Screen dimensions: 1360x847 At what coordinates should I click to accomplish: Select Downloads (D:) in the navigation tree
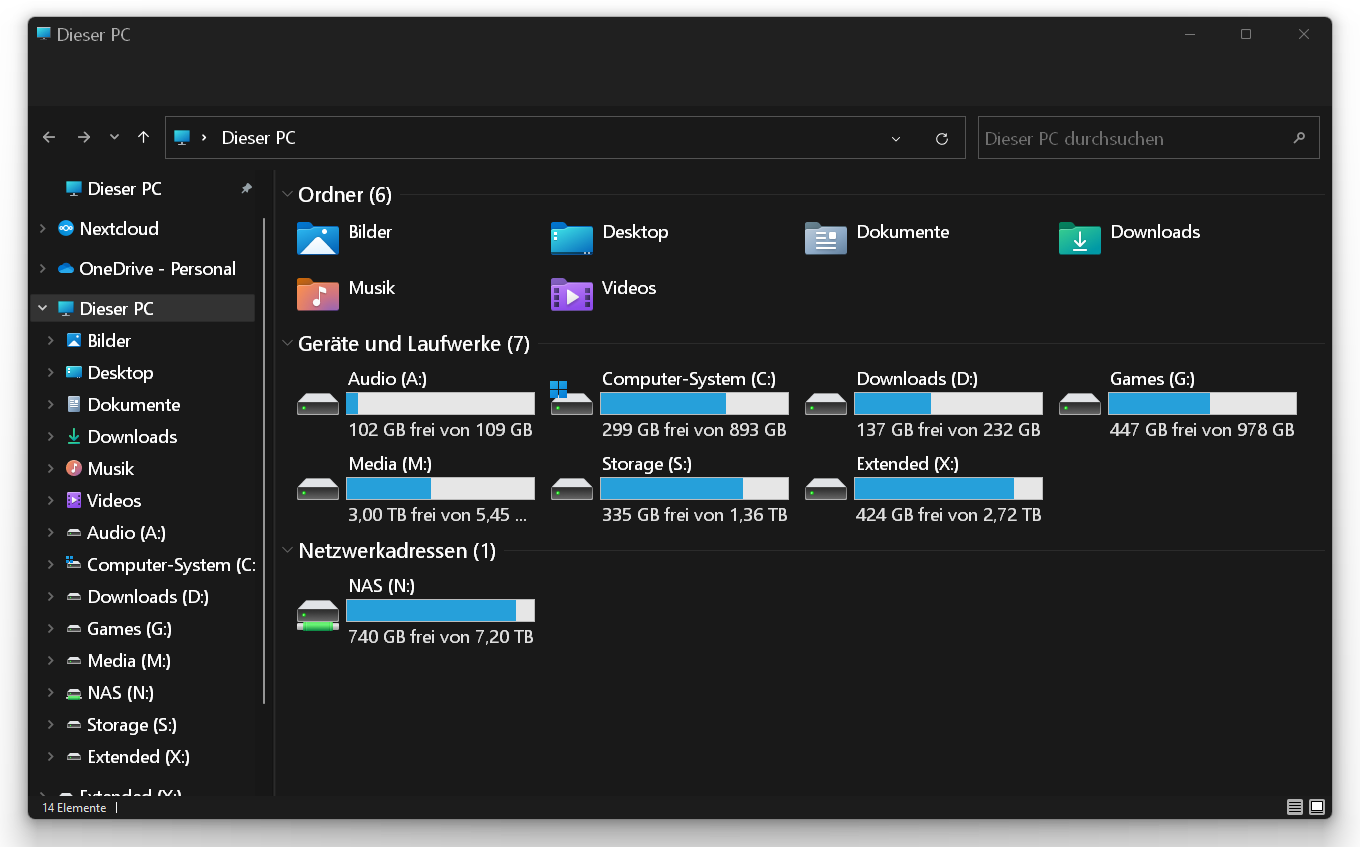[x=148, y=597]
